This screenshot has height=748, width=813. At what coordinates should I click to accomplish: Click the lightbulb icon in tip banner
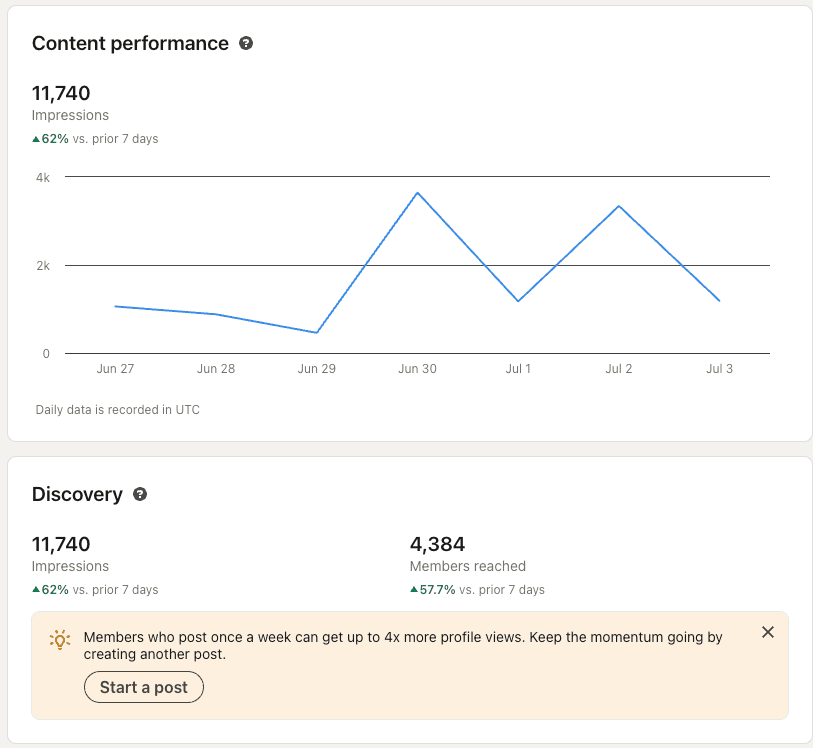60,639
